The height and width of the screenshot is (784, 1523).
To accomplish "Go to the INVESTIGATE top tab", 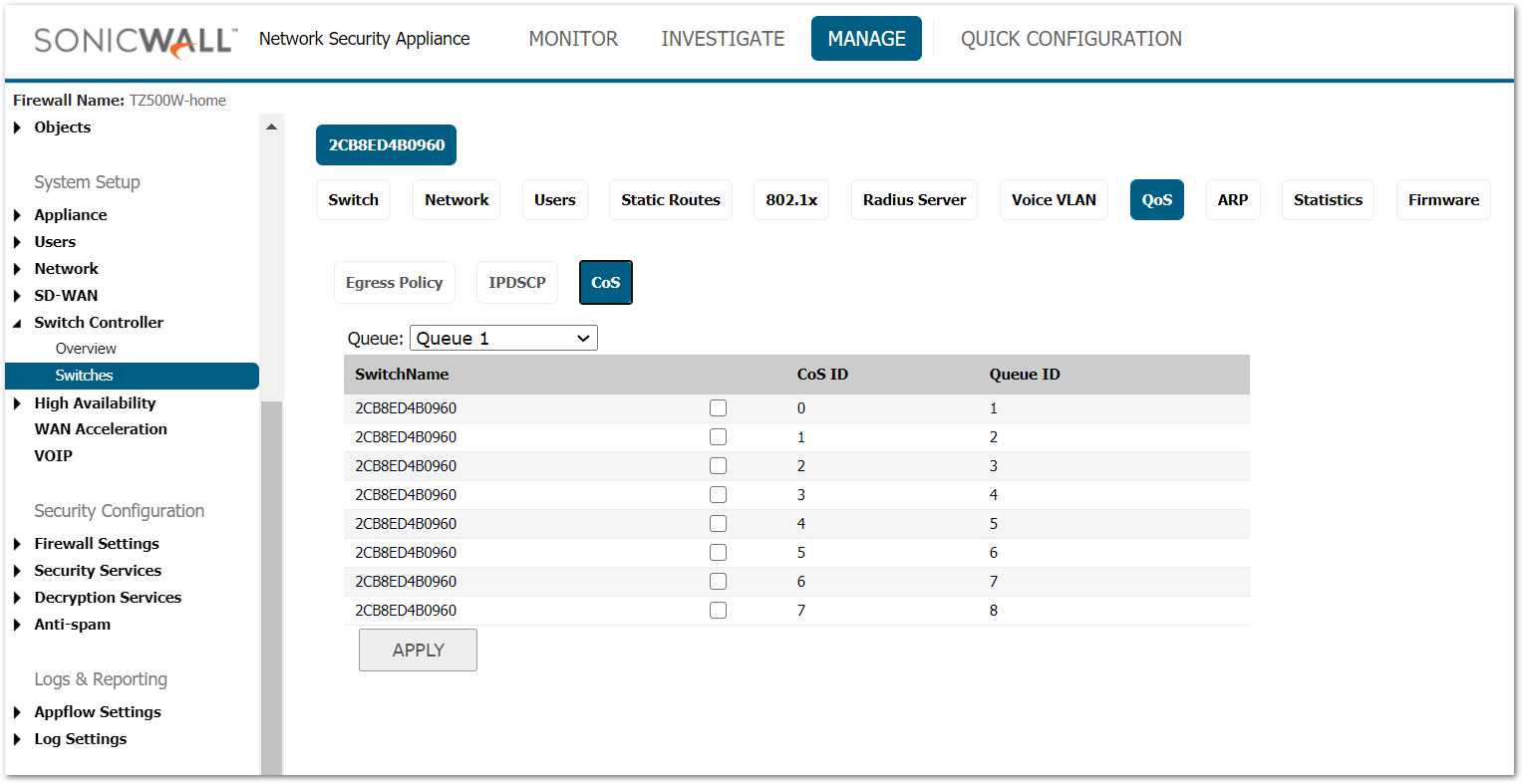I will pyautogui.click(x=723, y=39).
